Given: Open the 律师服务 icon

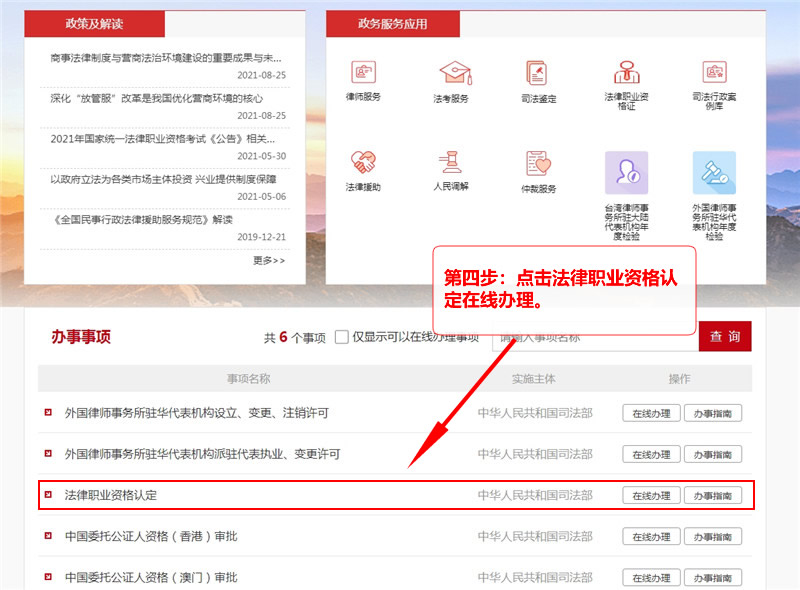Looking at the screenshot, I should (x=363, y=73).
